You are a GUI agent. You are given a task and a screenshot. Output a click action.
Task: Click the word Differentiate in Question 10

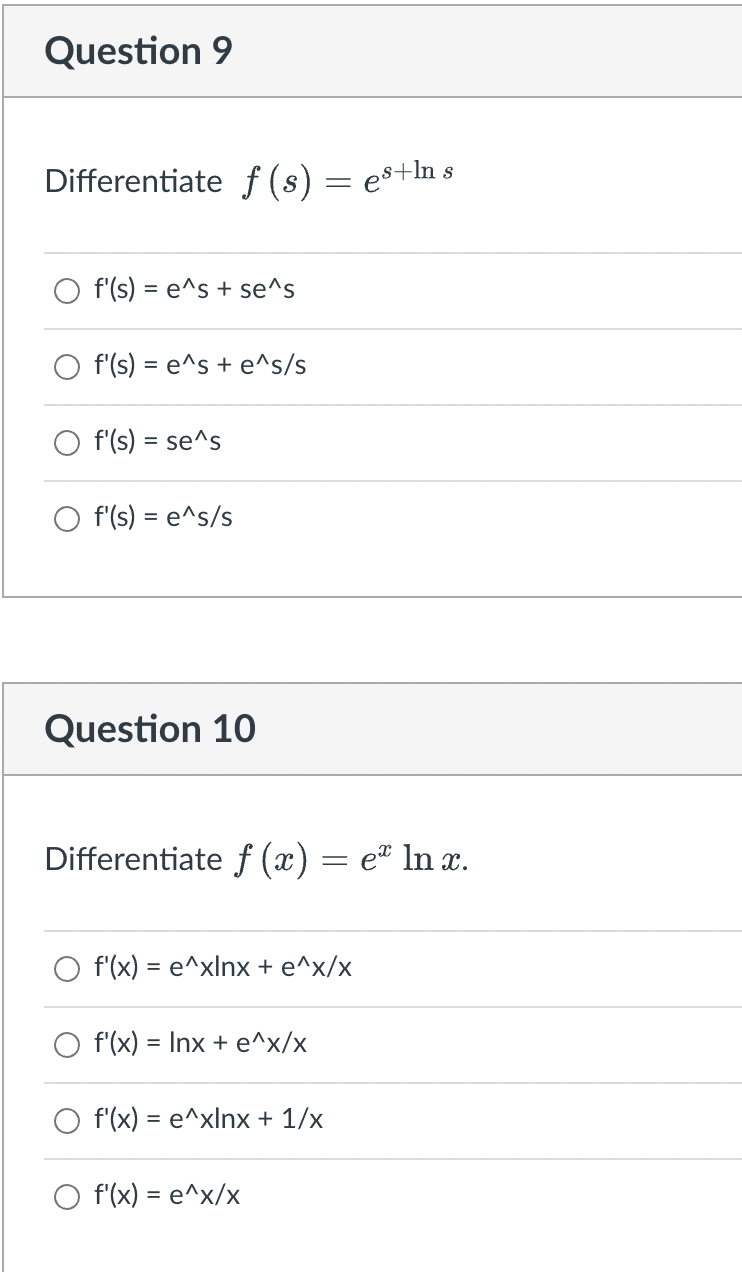pos(133,859)
